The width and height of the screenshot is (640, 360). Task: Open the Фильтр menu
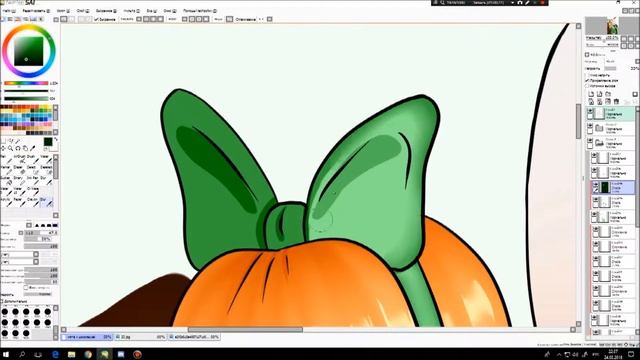[131, 11]
